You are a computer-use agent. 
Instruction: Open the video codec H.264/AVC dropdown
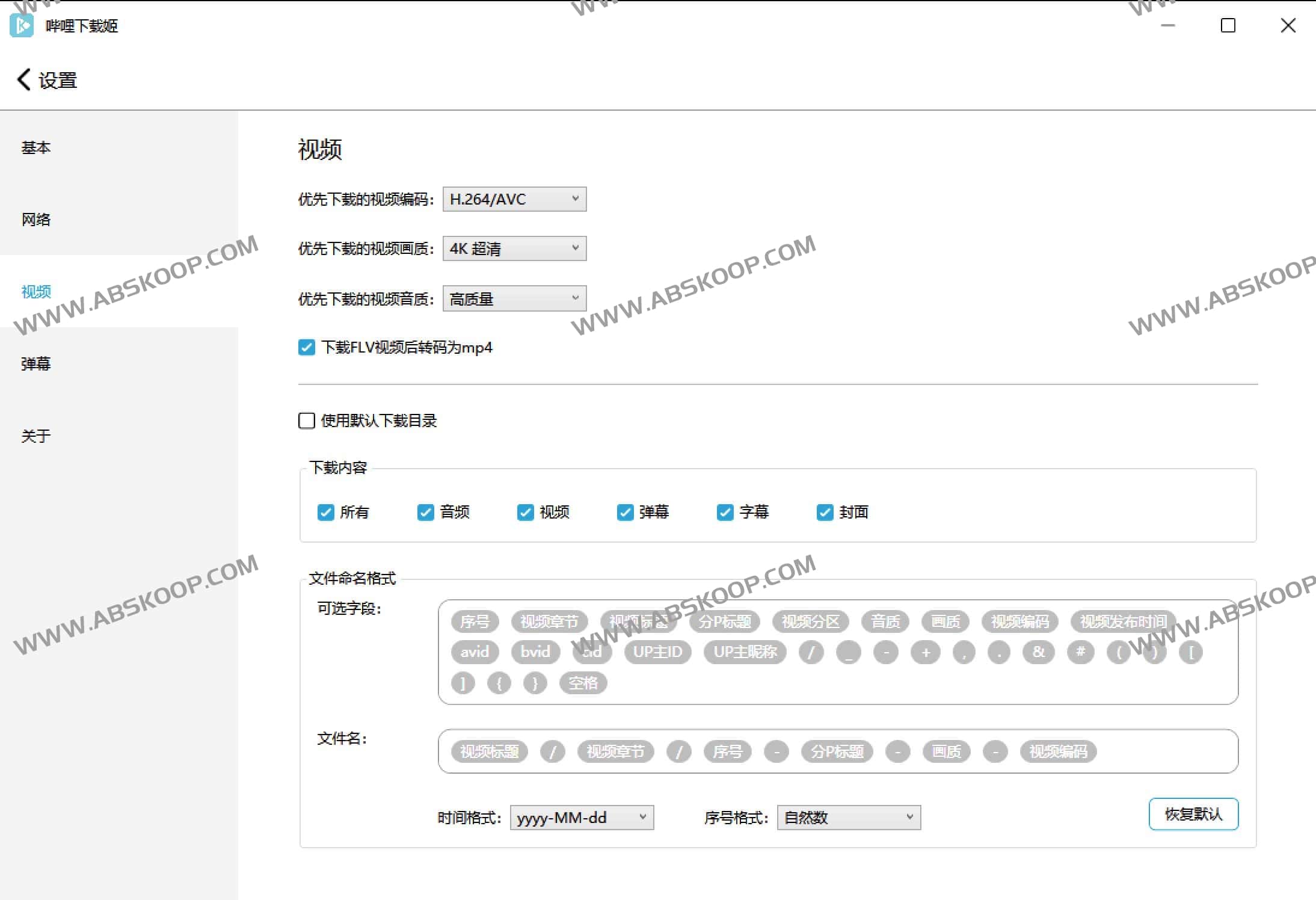point(514,199)
